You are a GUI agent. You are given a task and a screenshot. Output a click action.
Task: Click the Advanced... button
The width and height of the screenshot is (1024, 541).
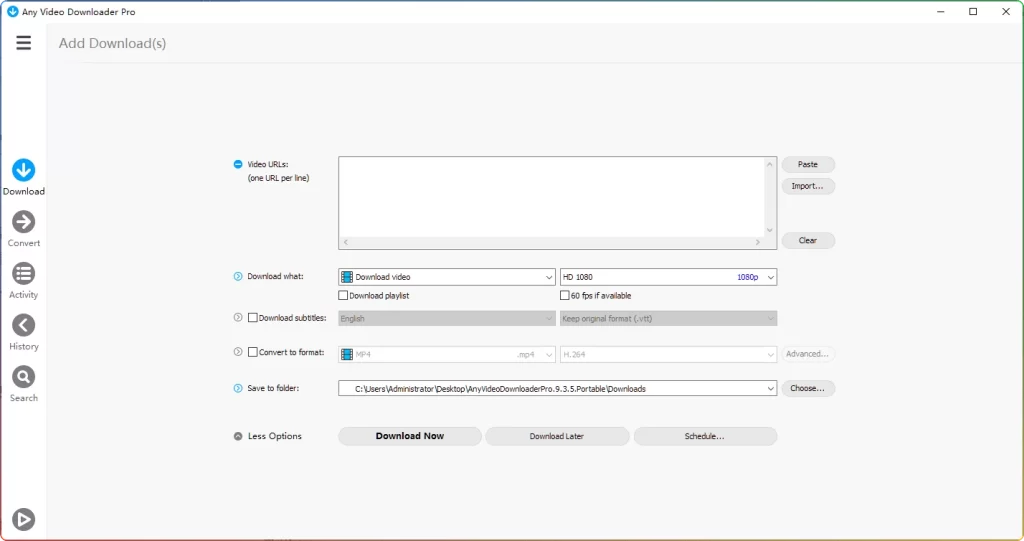coord(808,354)
